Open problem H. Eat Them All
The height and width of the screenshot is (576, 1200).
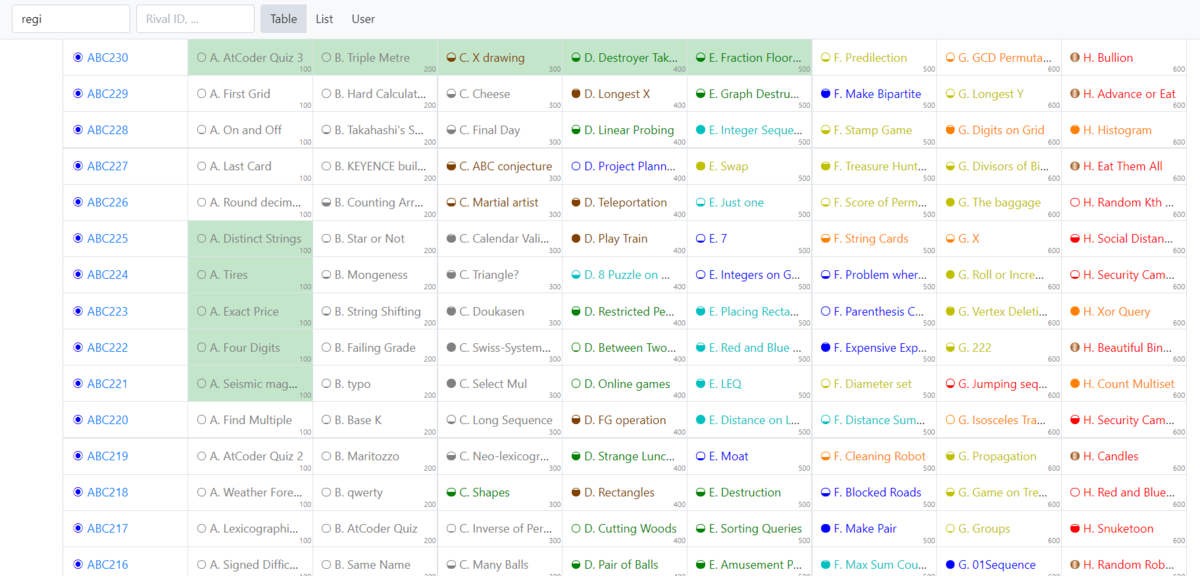pyautogui.click(x=1123, y=166)
